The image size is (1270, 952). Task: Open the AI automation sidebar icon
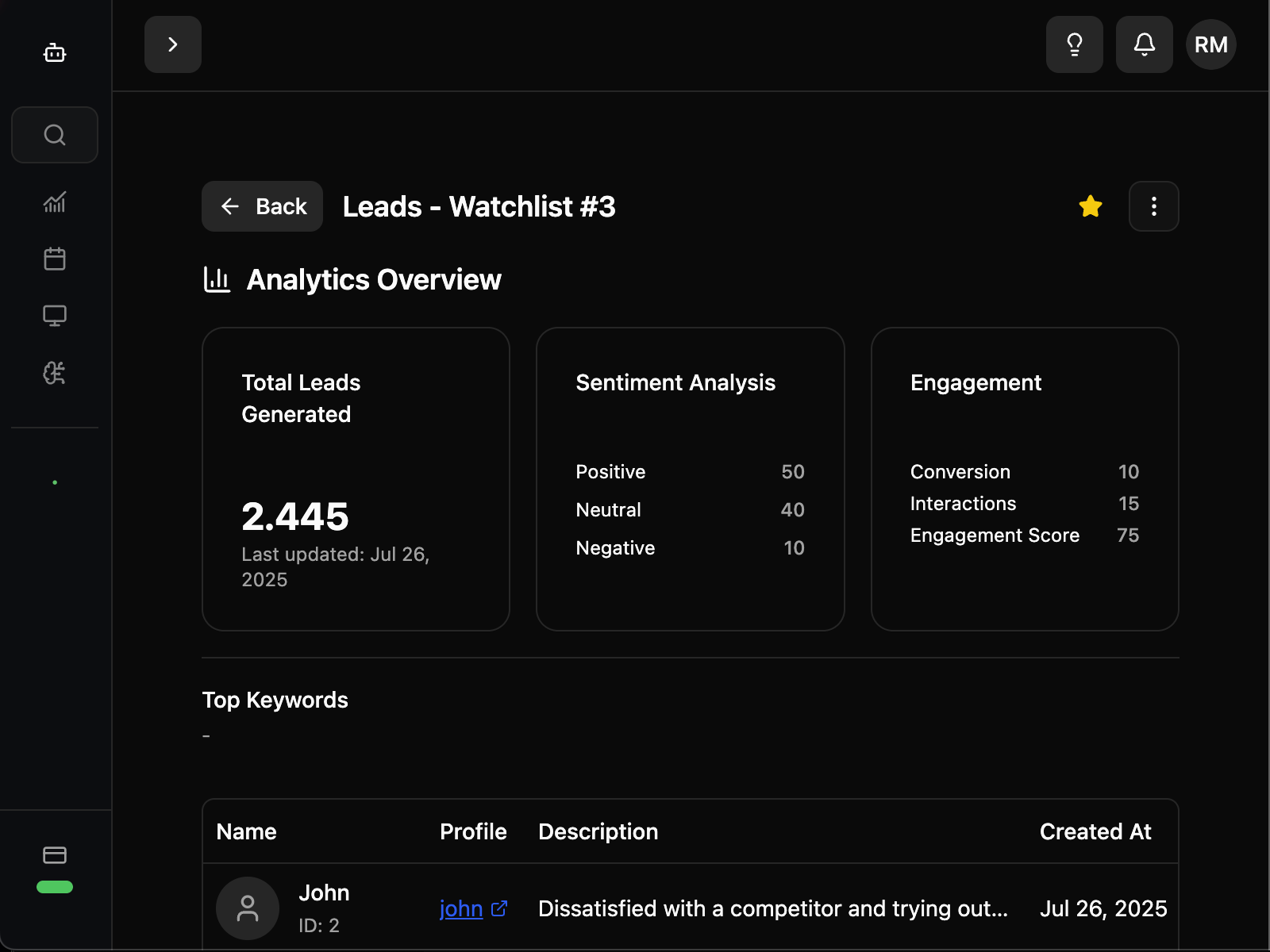point(54,372)
